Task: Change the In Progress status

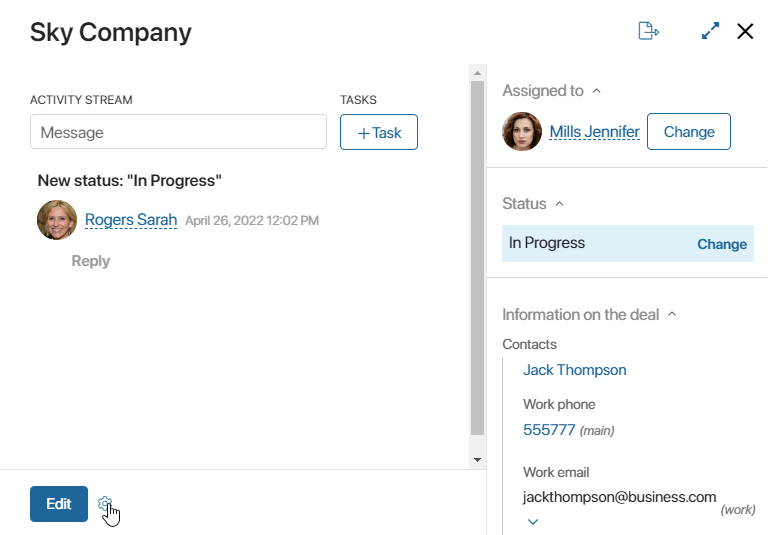Action: click(x=722, y=244)
